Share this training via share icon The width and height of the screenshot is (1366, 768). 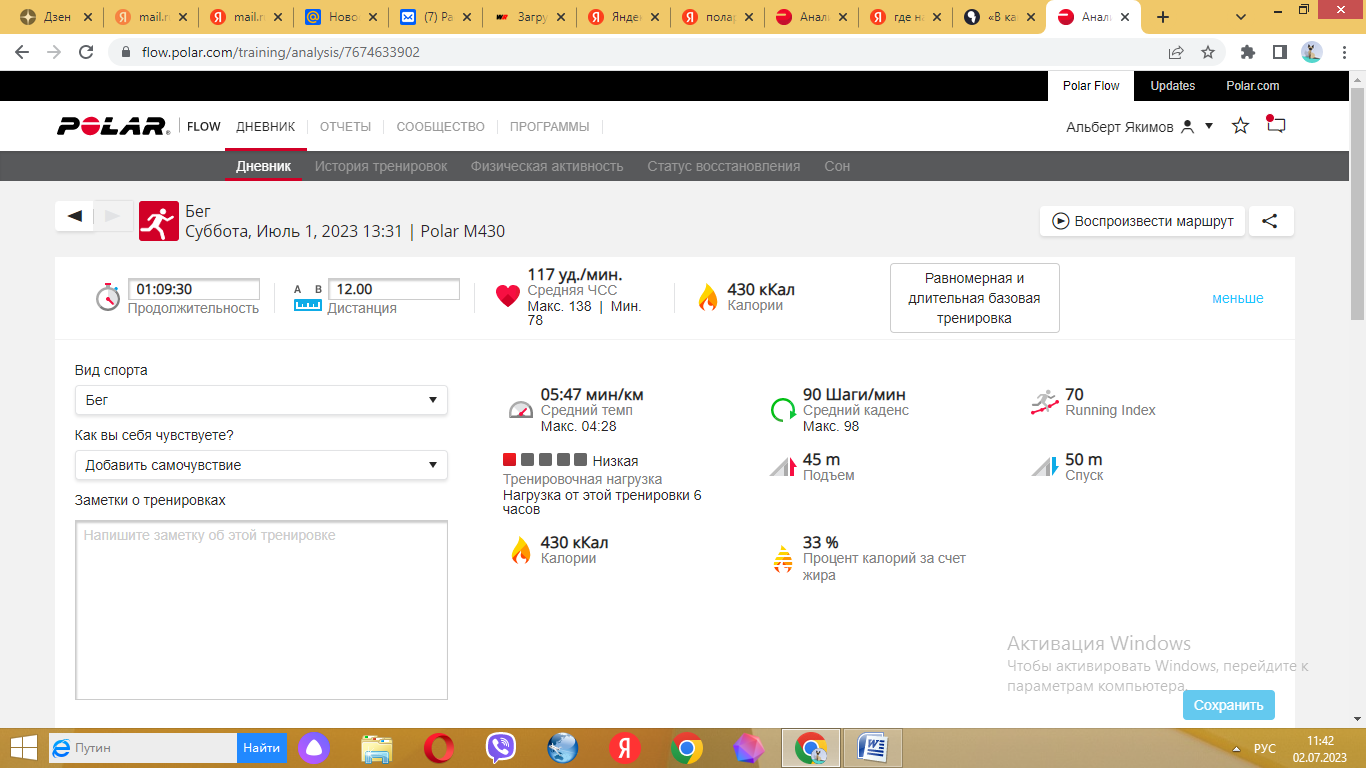click(x=1270, y=221)
